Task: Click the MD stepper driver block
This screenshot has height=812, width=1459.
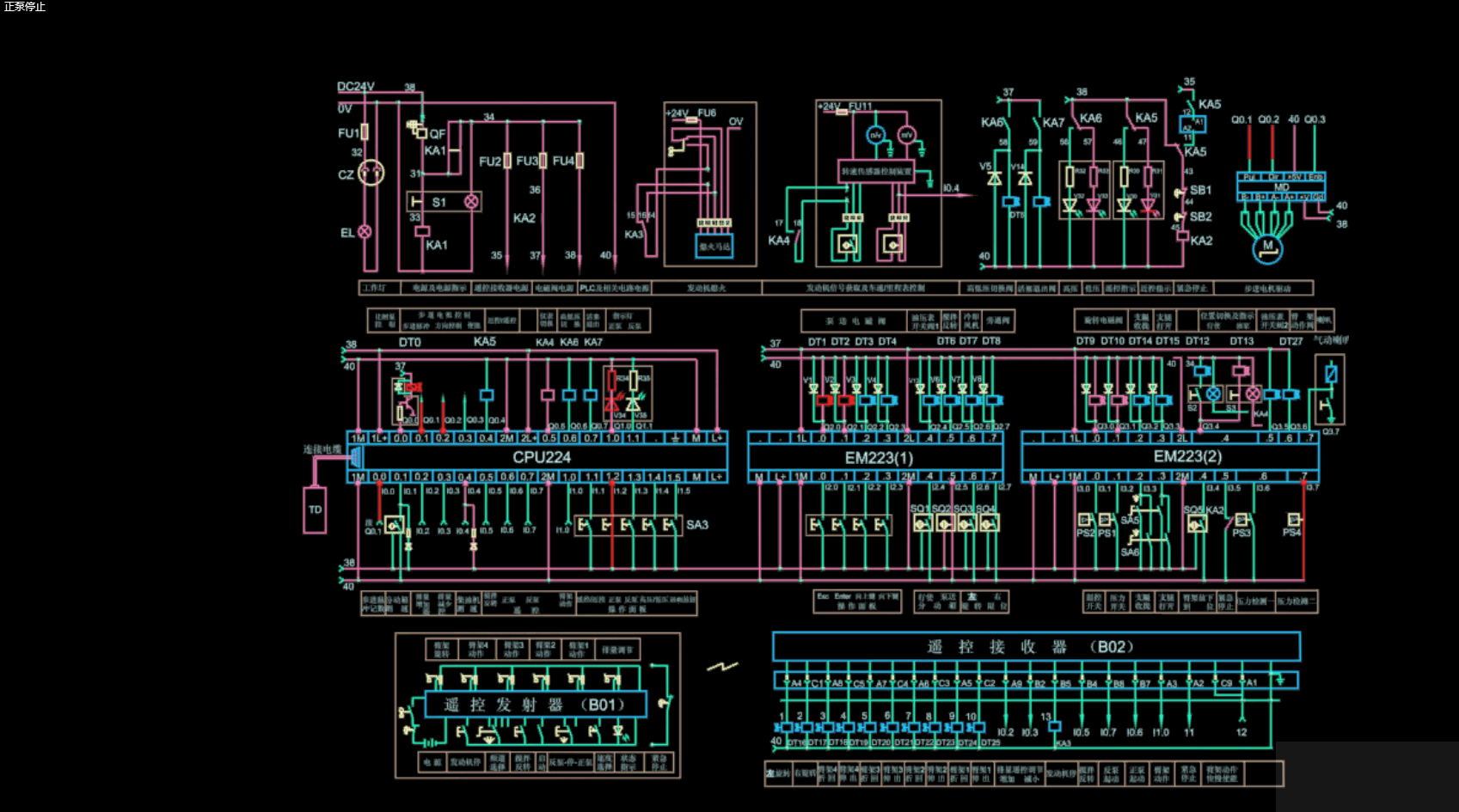Action: coord(1281,186)
